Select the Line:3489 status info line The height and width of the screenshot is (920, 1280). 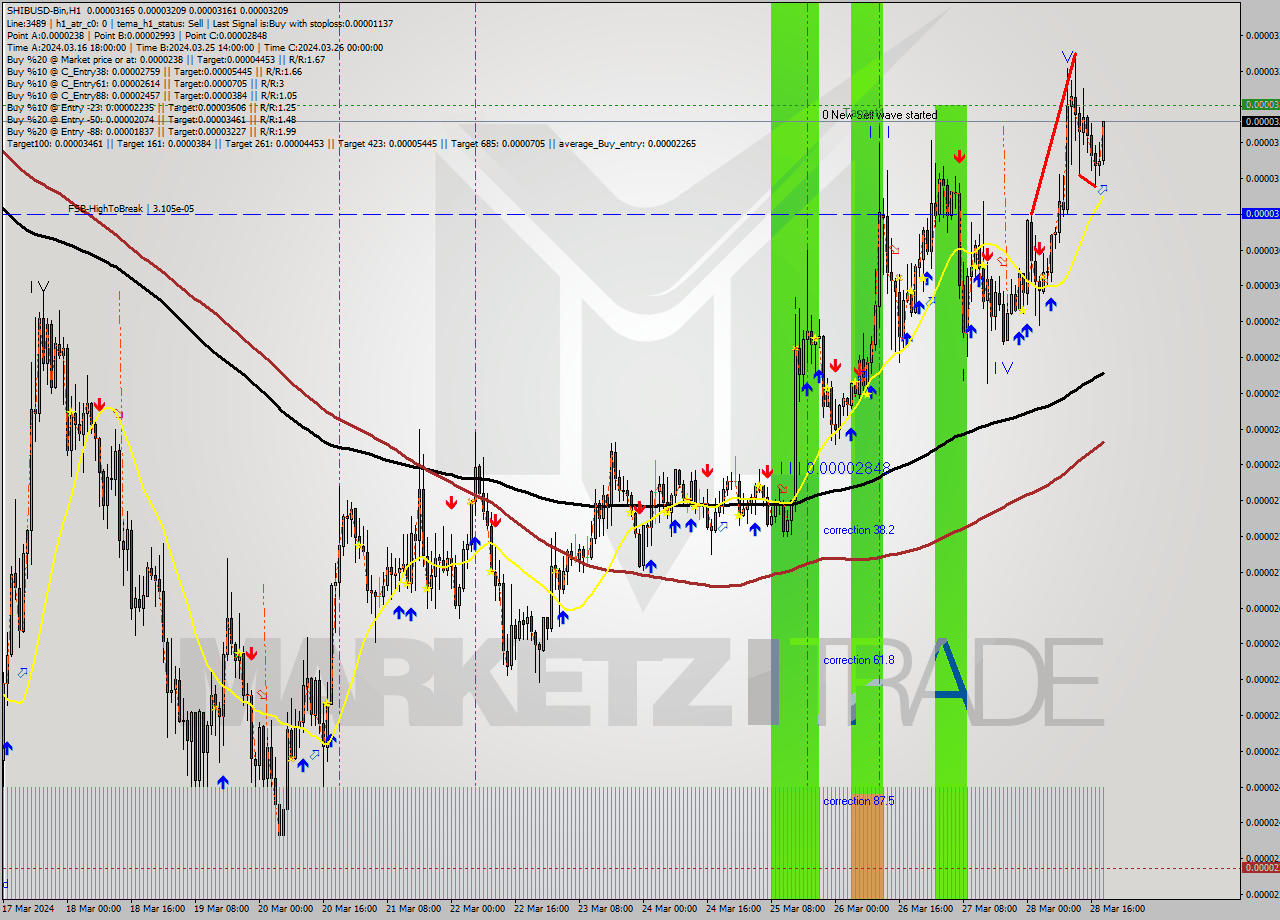pyautogui.click(x=199, y=23)
